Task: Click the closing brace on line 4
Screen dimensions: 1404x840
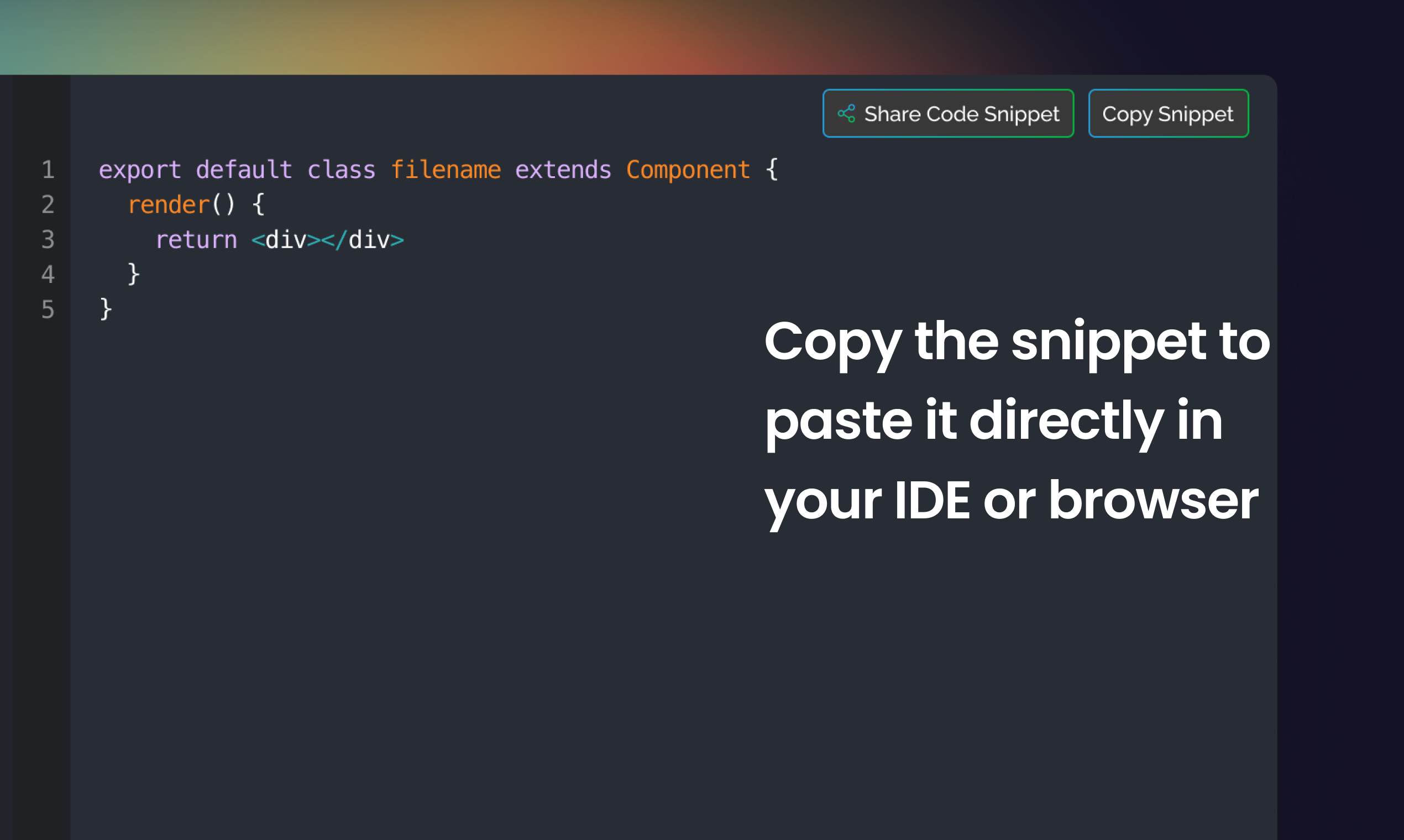Action: point(133,275)
